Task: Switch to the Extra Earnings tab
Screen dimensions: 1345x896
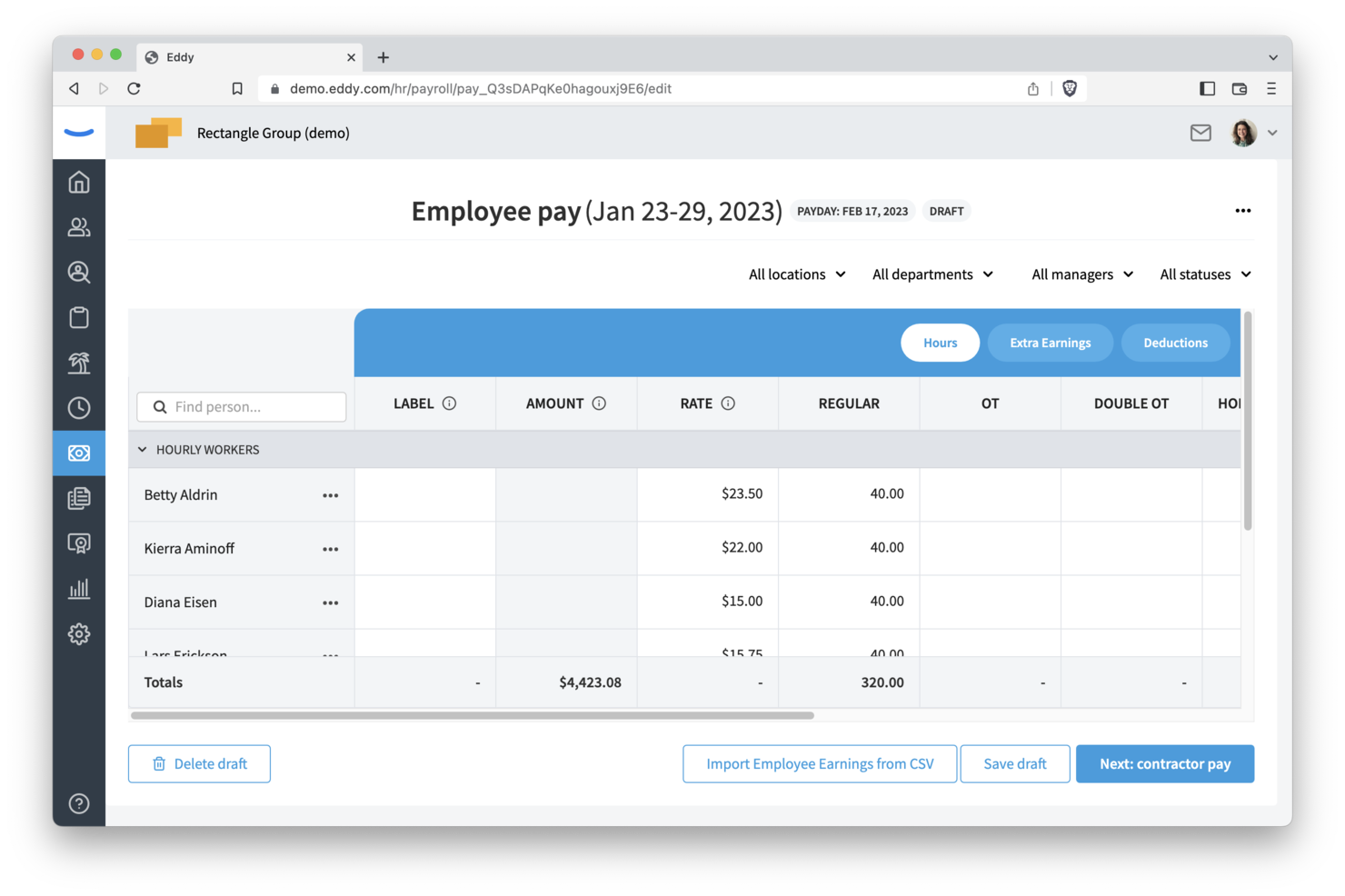Action: (1050, 343)
